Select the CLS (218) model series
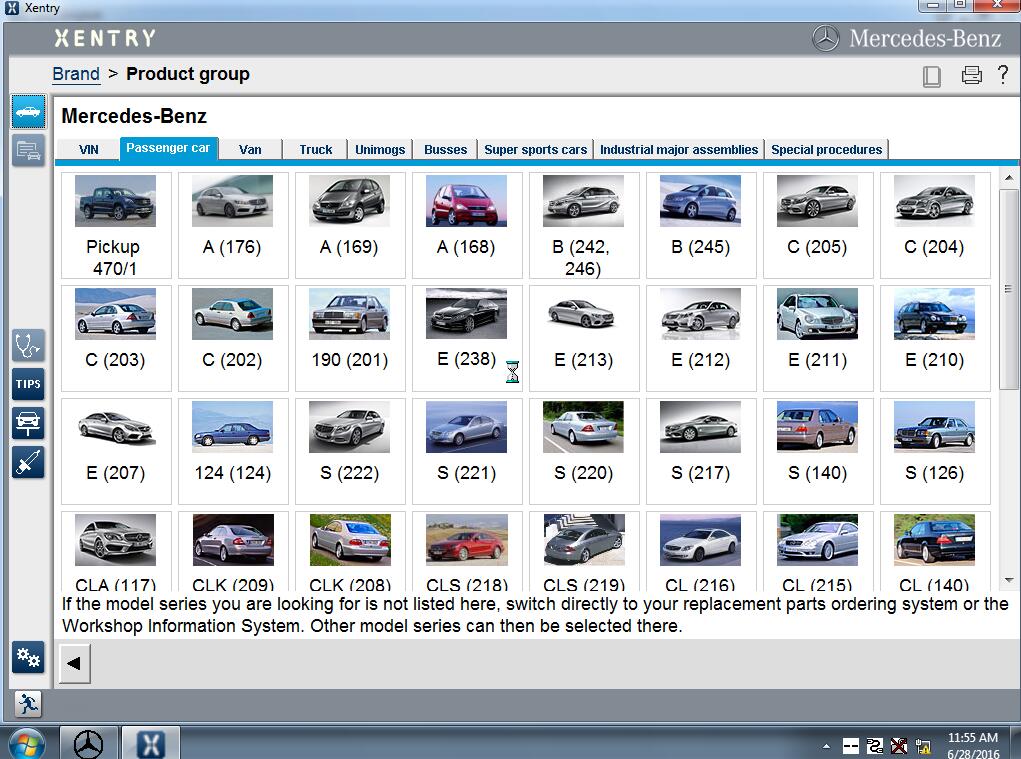1021x759 pixels. (467, 551)
